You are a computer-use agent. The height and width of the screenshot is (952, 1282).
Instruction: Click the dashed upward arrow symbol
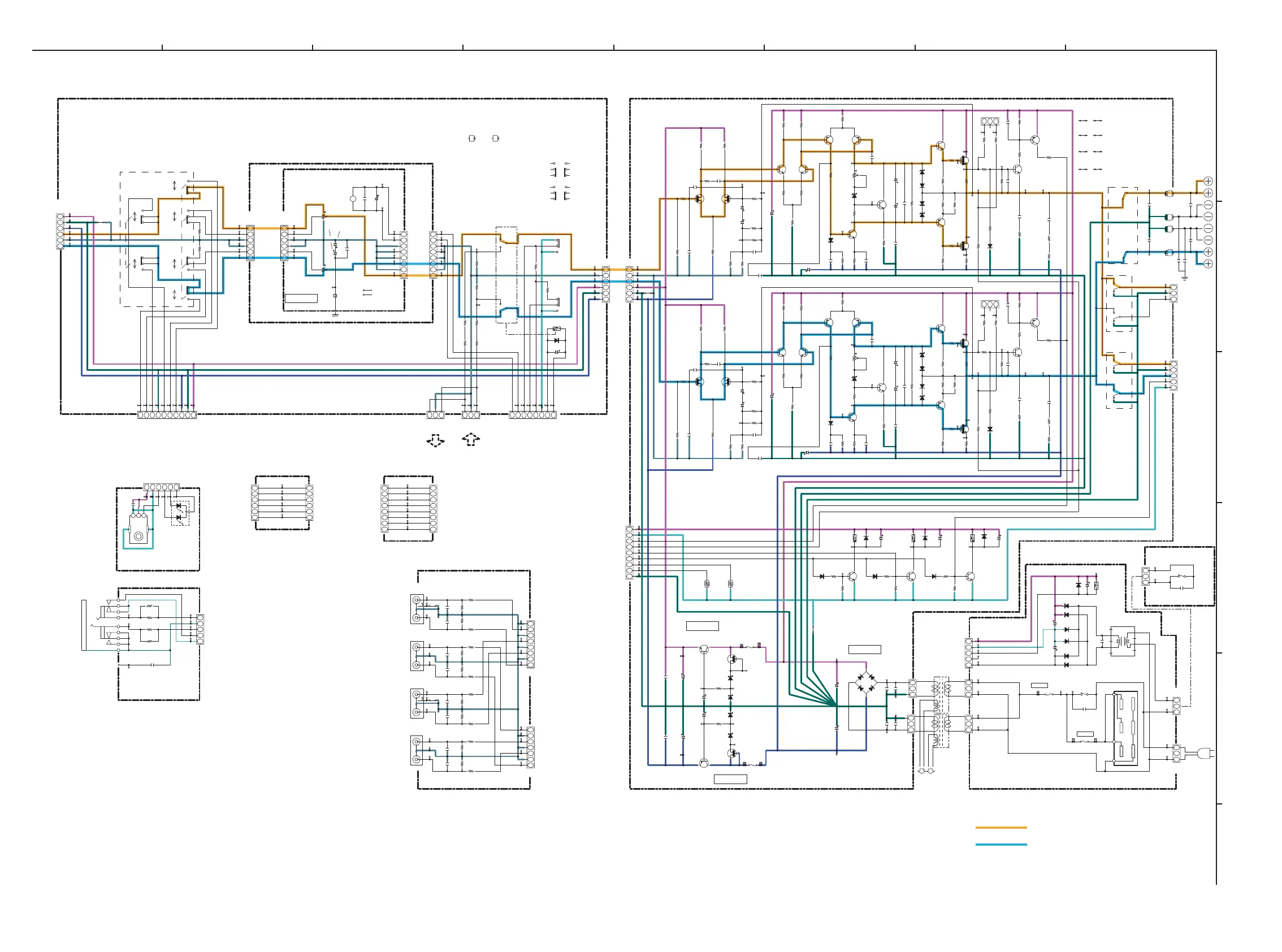[471, 440]
